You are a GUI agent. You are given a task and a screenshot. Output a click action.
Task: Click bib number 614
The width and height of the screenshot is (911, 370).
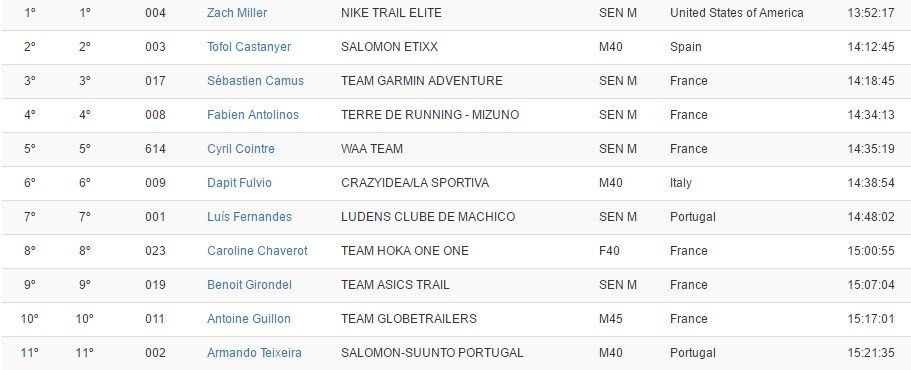point(155,149)
